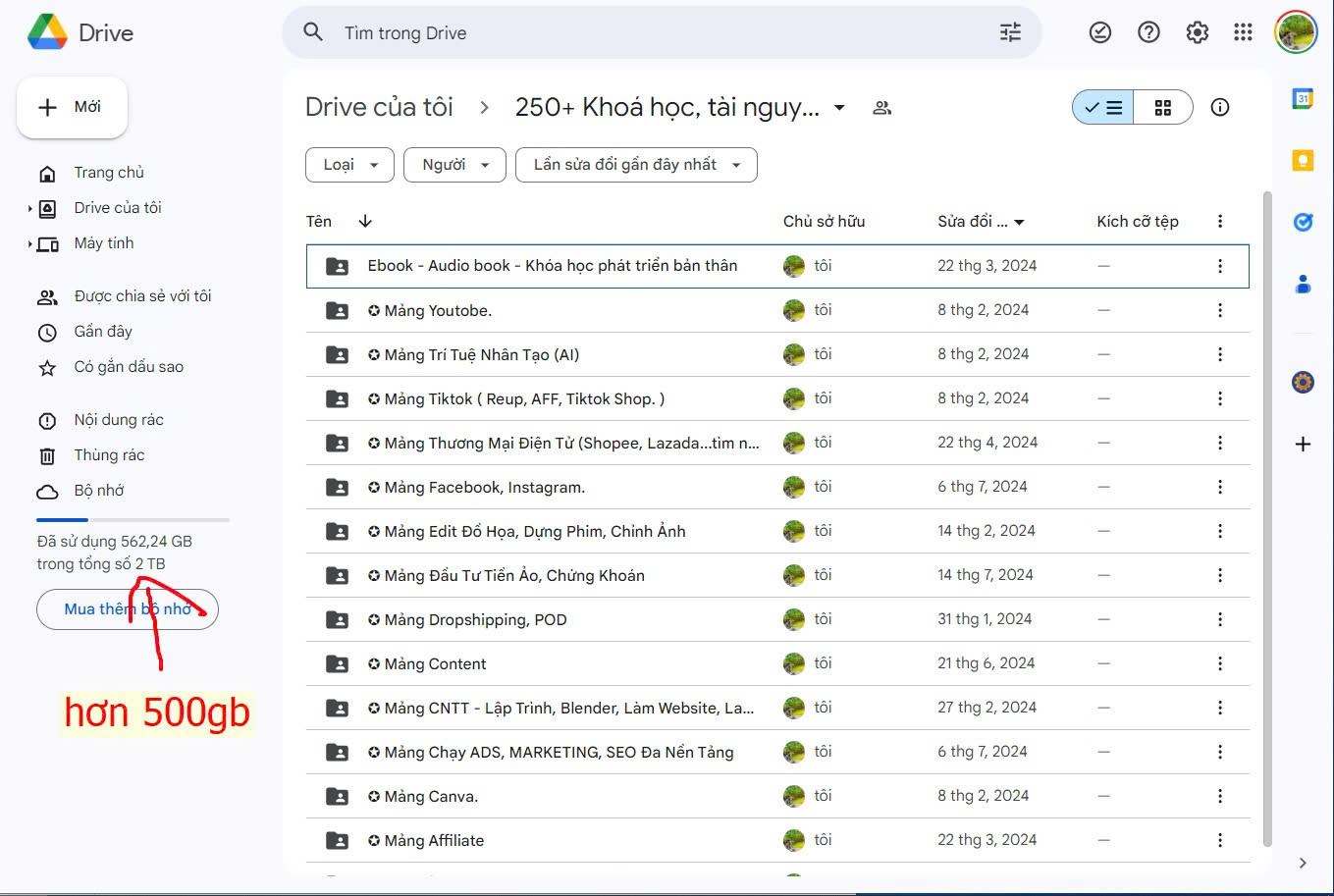The width and height of the screenshot is (1334, 896).
Task: Switch to list layout view
Action: pos(1103,107)
